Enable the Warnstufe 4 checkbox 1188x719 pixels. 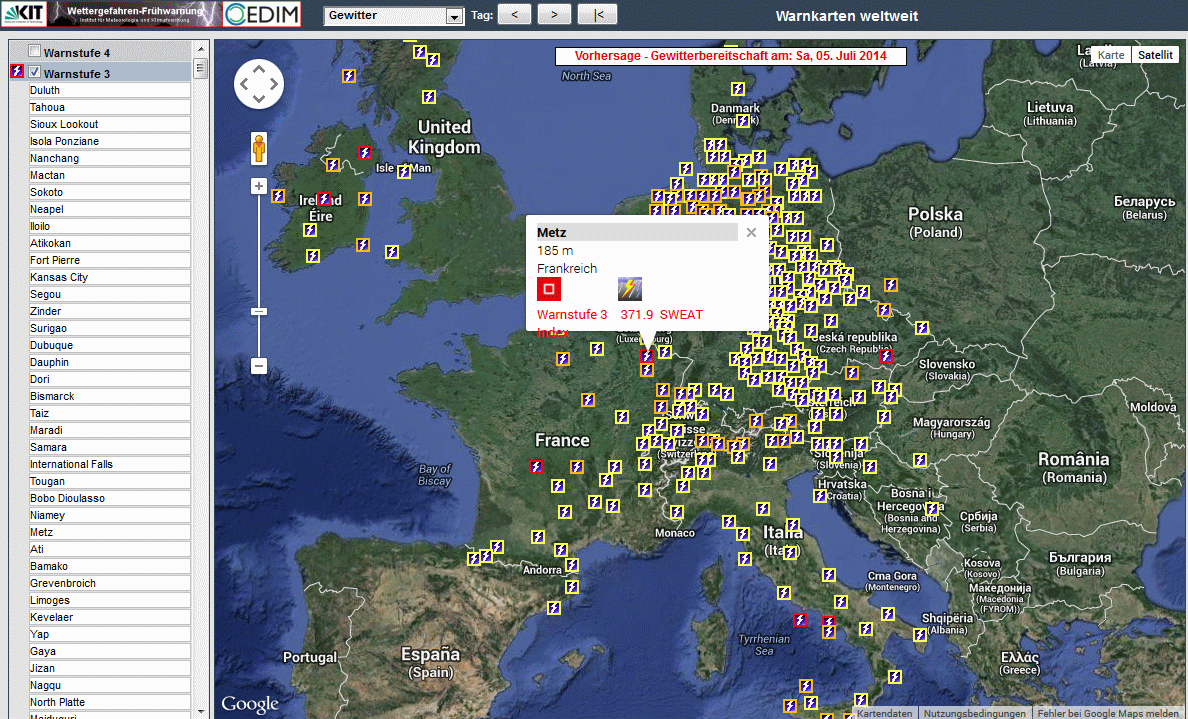(x=34, y=52)
